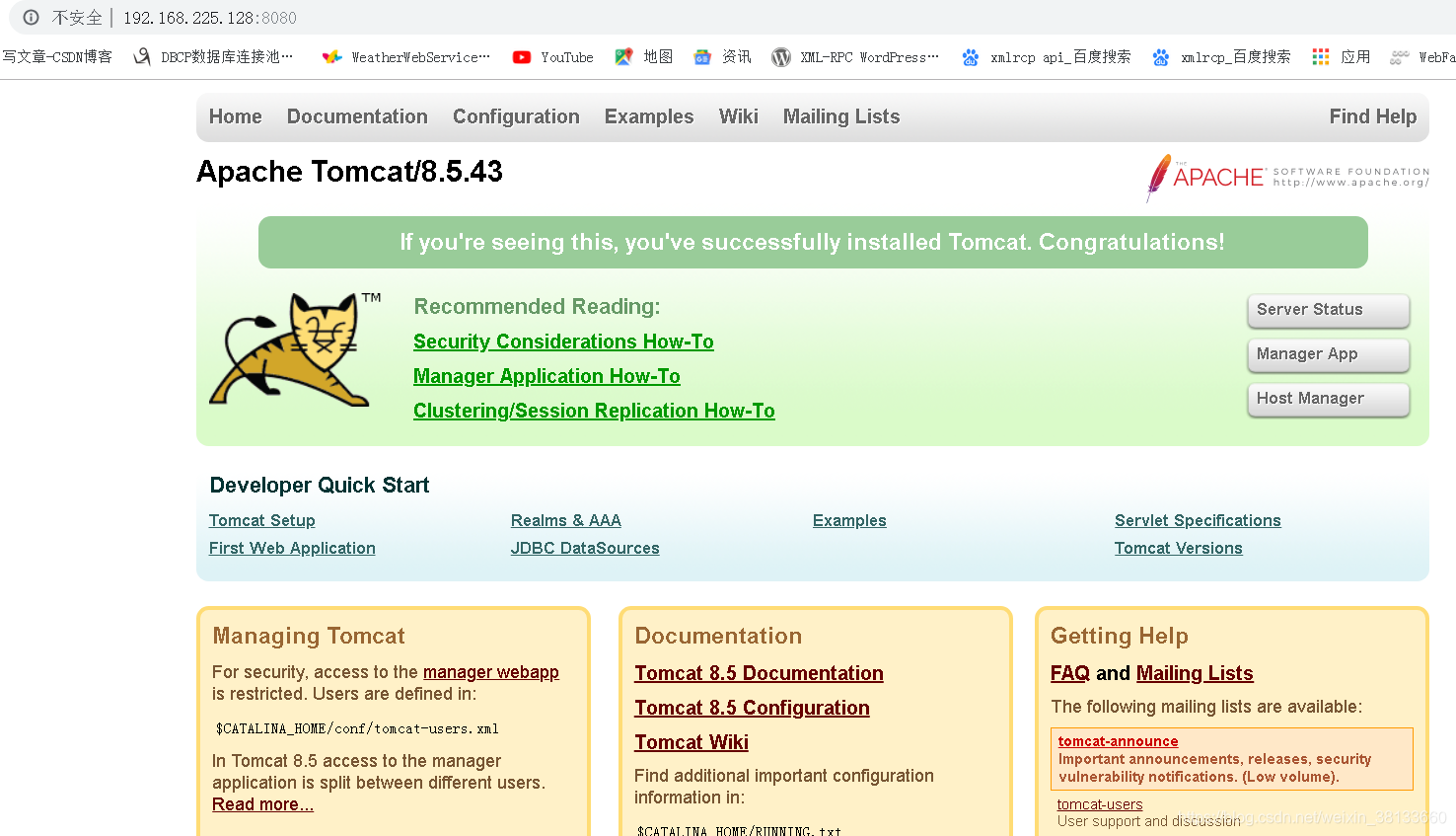Open the JDBC DataSources link
Image resolution: width=1456 pixels, height=836 pixels.
pos(585,548)
